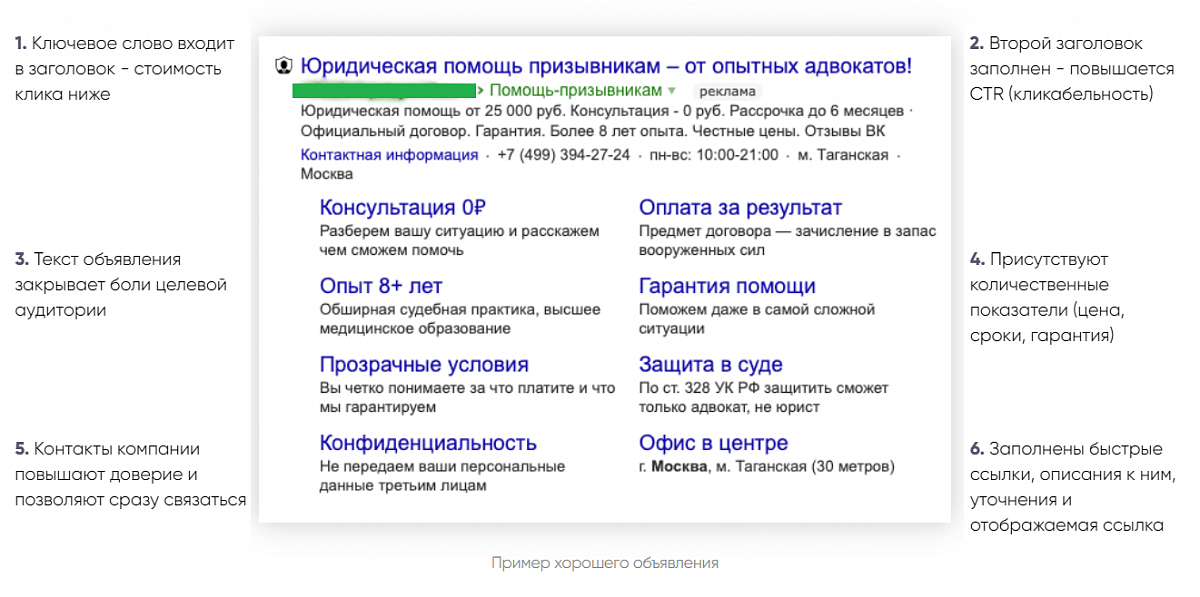Click address 'г. Москва, м. Таганская (30 метров)'
1200x597 pixels.
(x=767, y=466)
